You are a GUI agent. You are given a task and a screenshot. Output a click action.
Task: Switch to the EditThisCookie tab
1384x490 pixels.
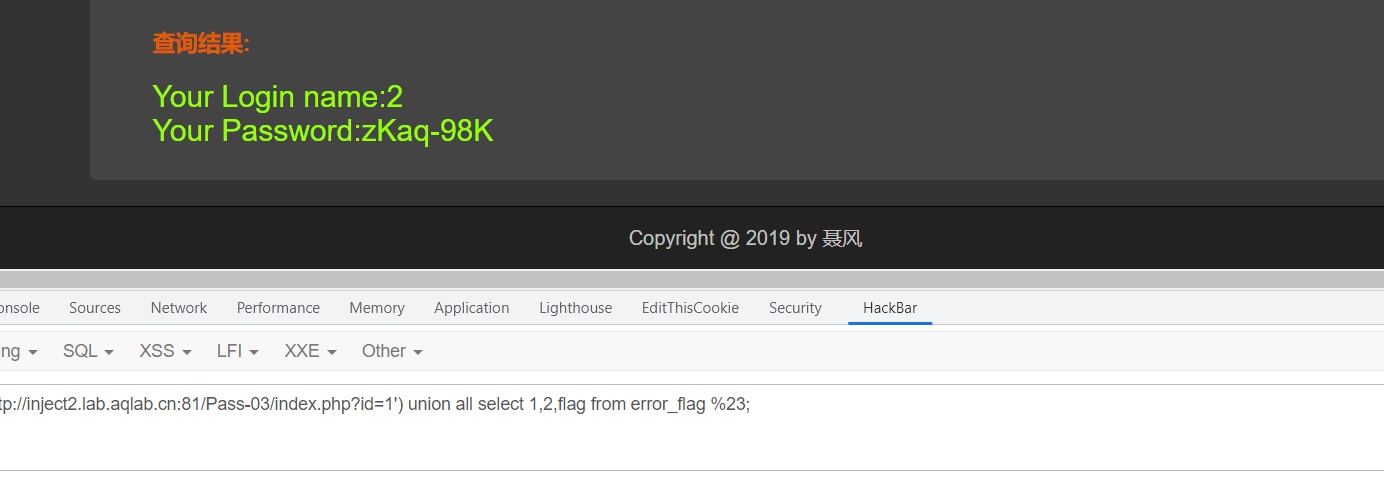690,308
